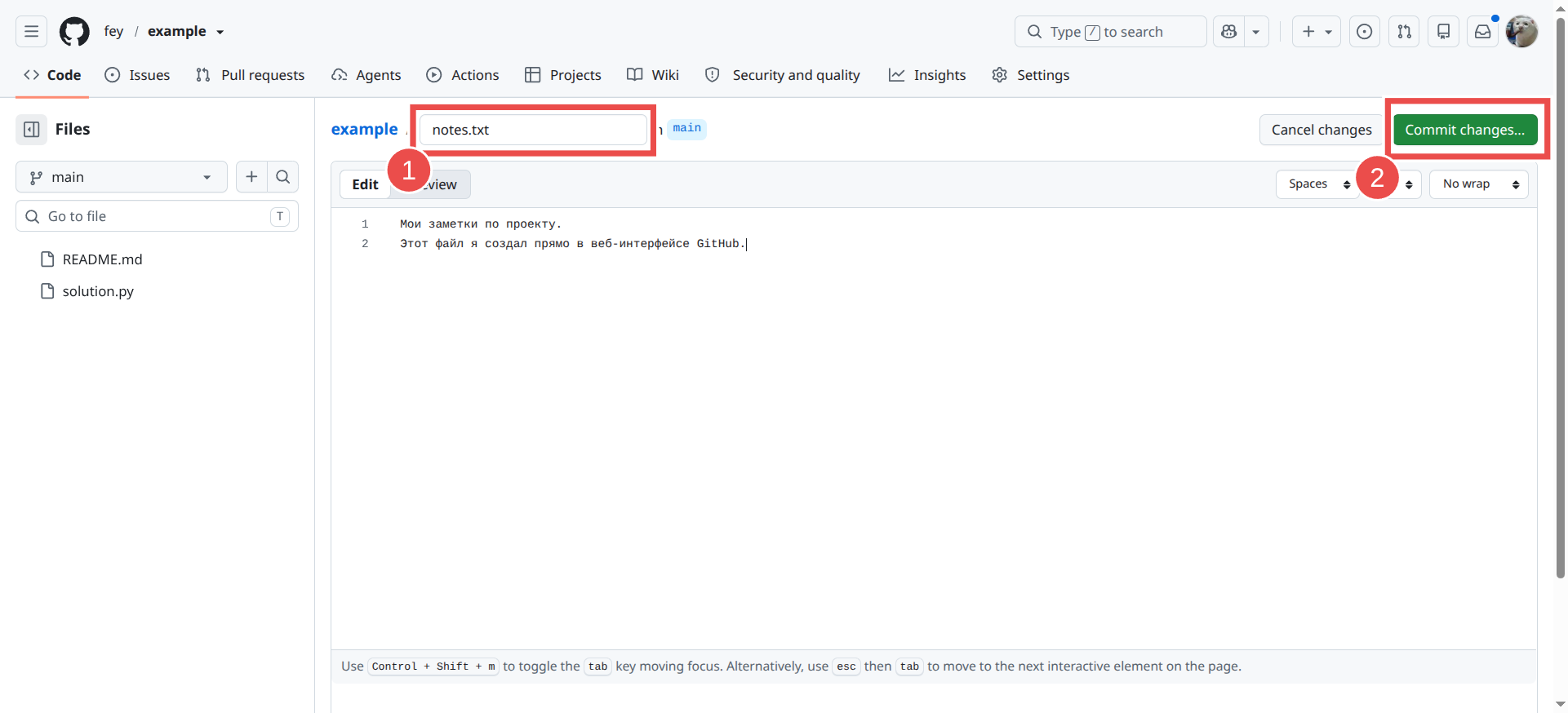Expand the Copilot dropdown arrow

tap(1256, 32)
